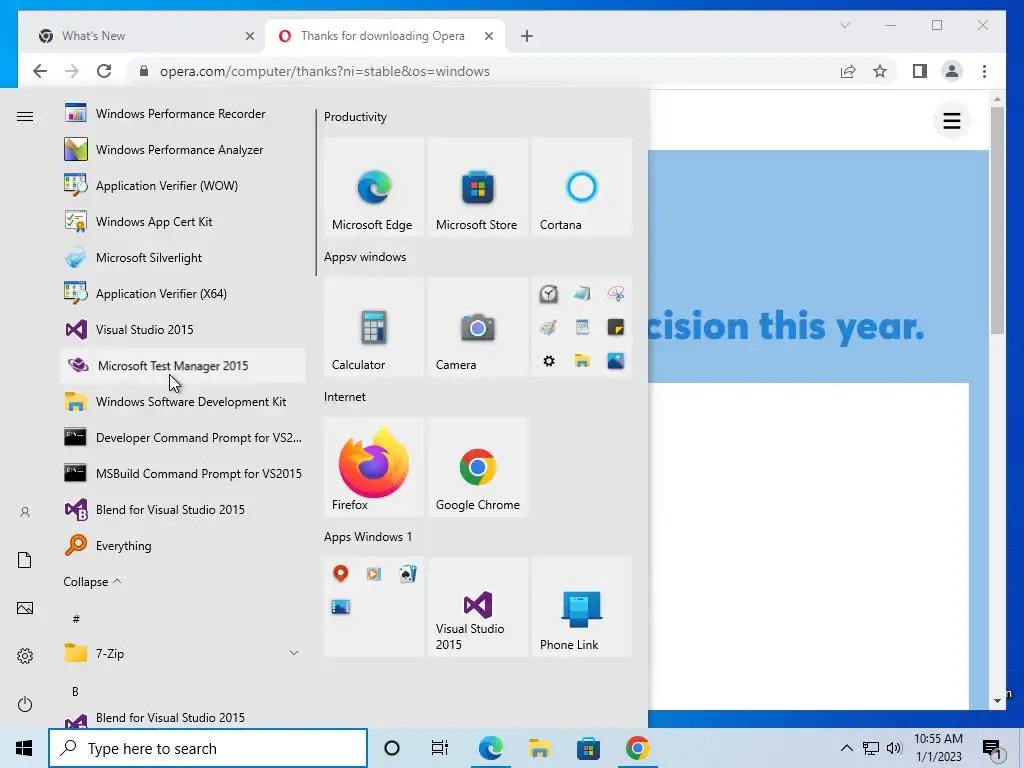Screen dimensions: 1024x768
Task: Open the Microsoft Edge tile
Action: (374, 187)
